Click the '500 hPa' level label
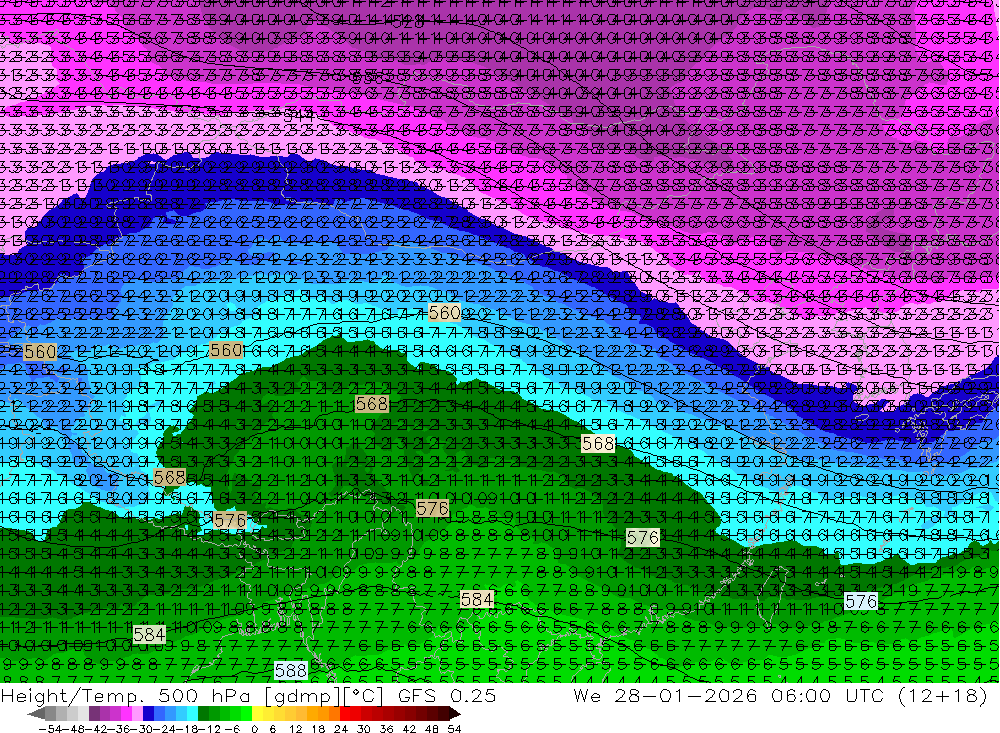1000x733 pixels. point(204,696)
